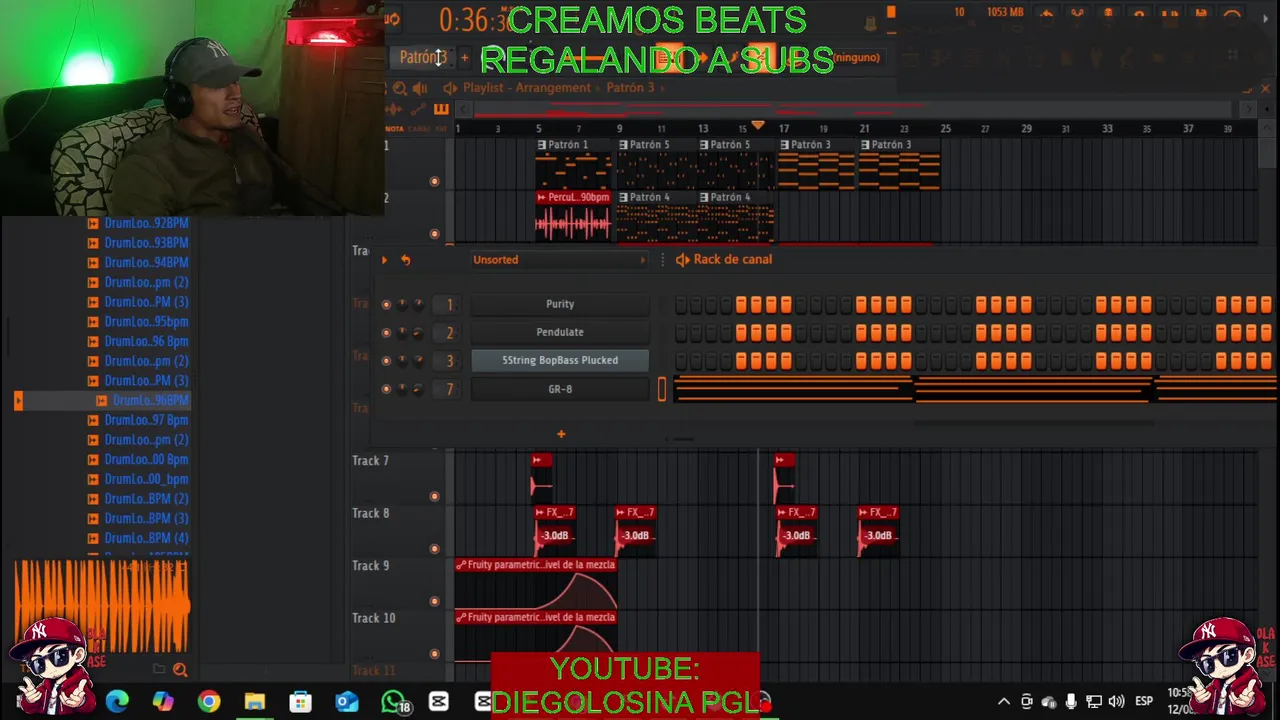Open mixer track selector 2 for Pendulate
1280x720 pixels.
tap(449, 332)
